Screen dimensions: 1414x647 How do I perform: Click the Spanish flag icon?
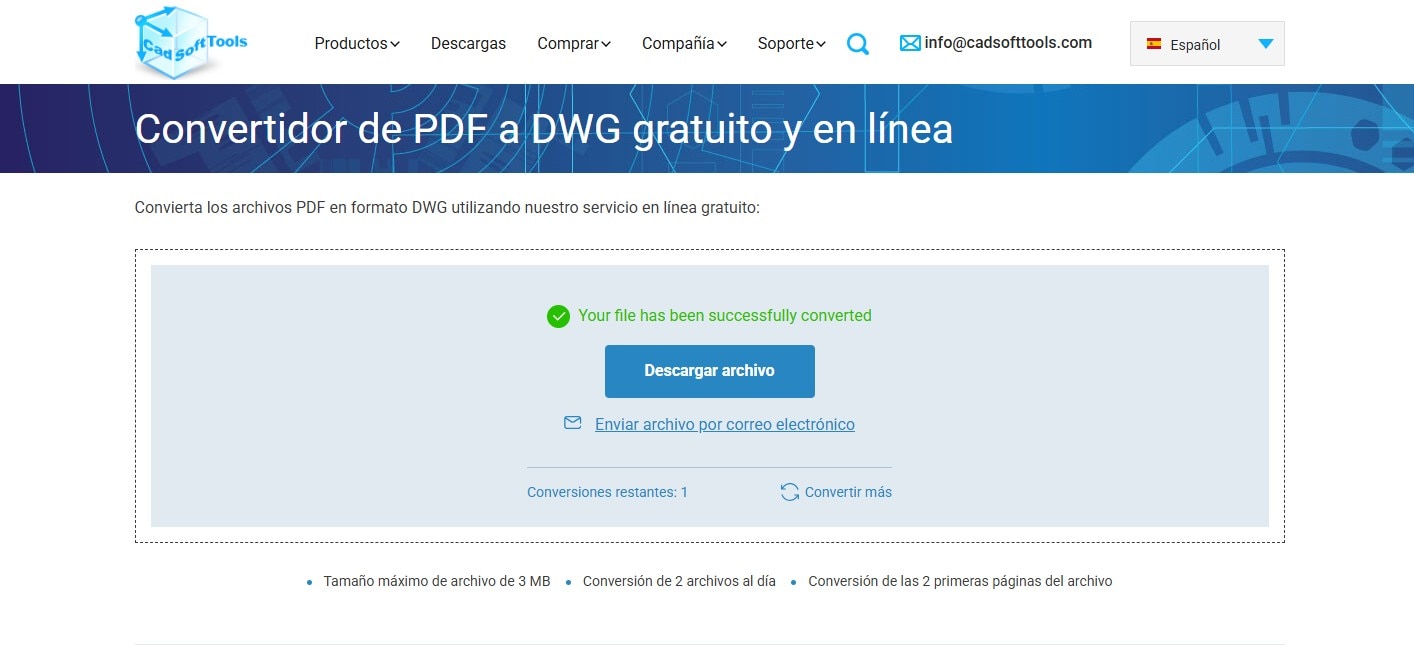(x=1153, y=44)
